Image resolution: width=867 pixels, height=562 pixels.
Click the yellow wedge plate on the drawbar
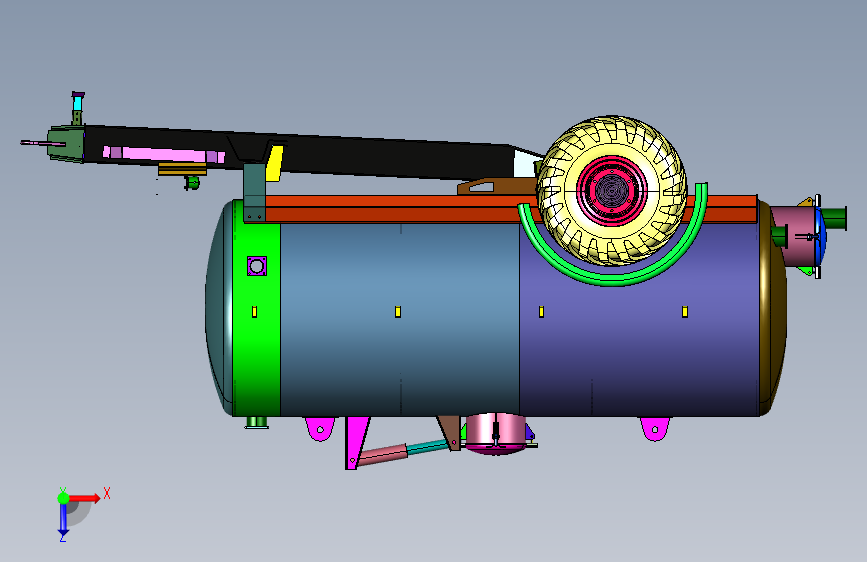click(x=274, y=164)
